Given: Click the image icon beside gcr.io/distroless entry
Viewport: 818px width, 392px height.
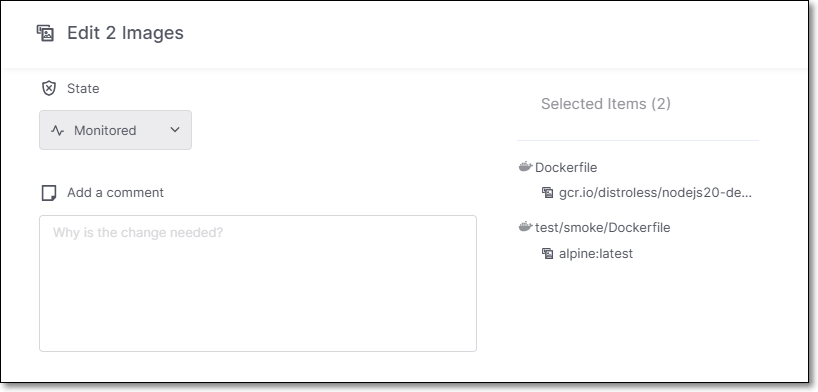Looking at the screenshot, I should pos(547,193).
